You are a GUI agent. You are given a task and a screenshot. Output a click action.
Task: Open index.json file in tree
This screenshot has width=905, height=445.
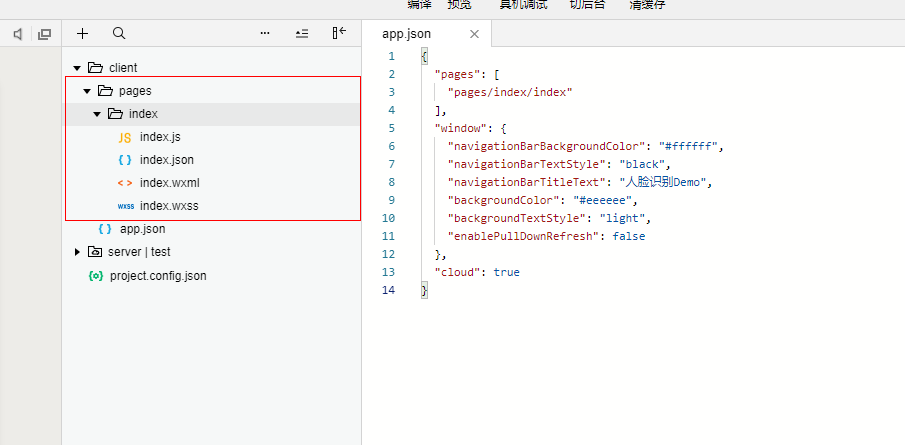coord(166,160)
